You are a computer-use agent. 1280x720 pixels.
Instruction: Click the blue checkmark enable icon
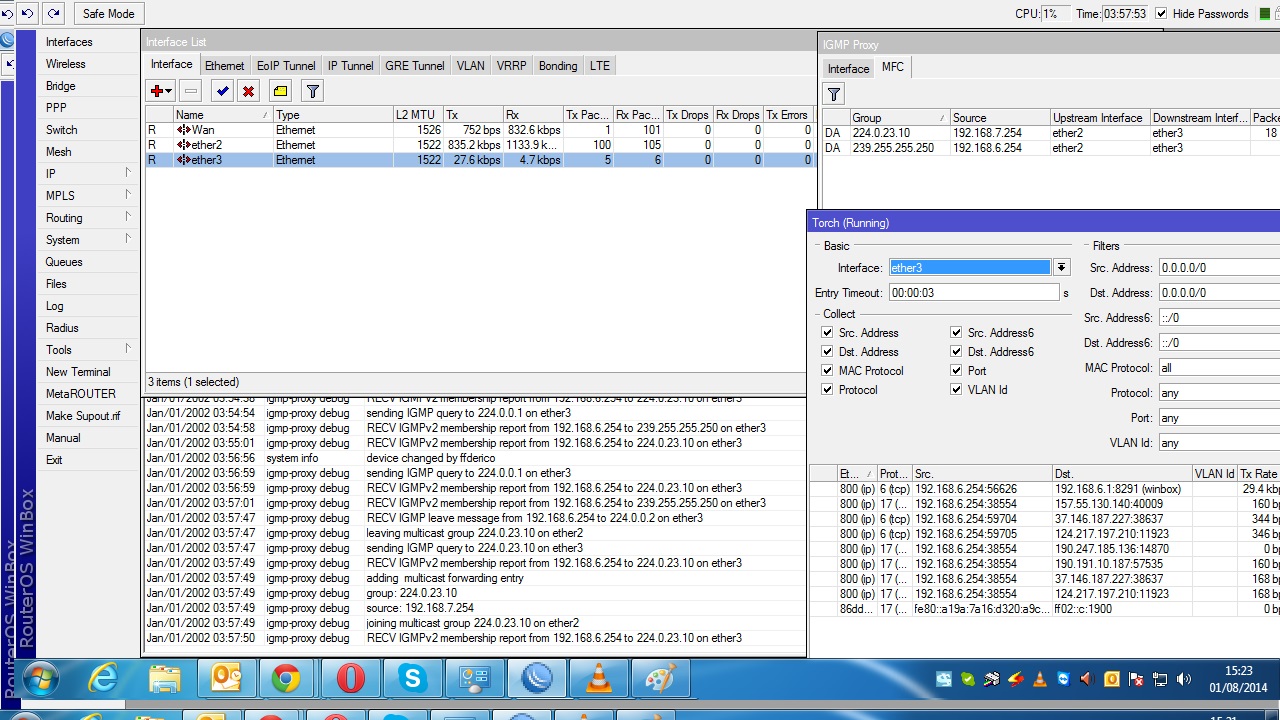click(222, 91)
